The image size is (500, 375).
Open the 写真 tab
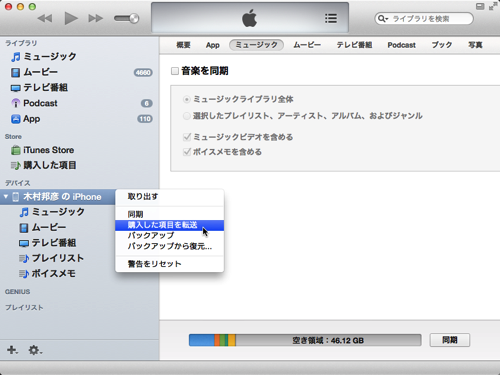475,45
